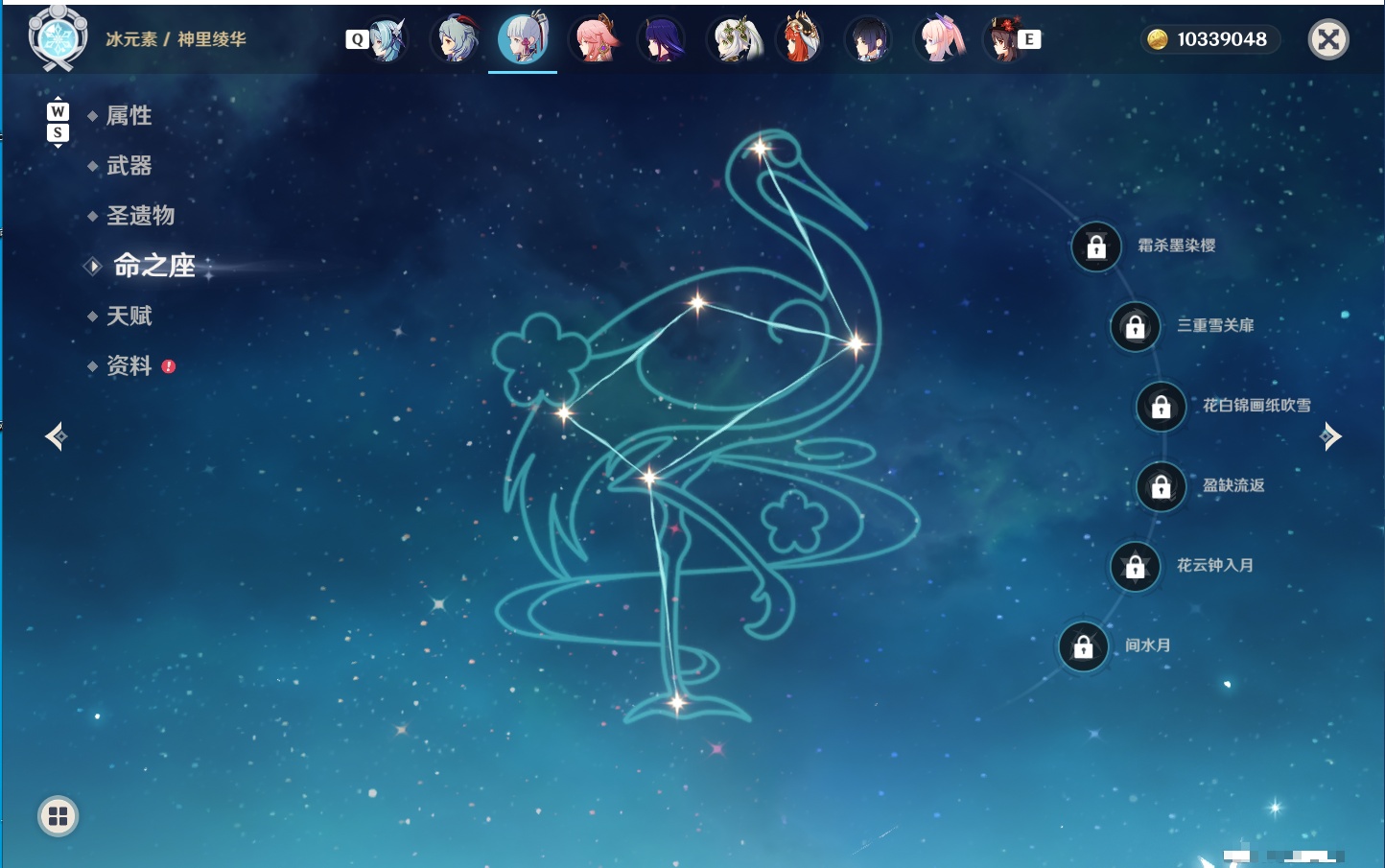Open the 盈缺流返 locked constellation
Viewport: 1385px width, 868px height.
pyautogui.click(x=1161, y=487)
